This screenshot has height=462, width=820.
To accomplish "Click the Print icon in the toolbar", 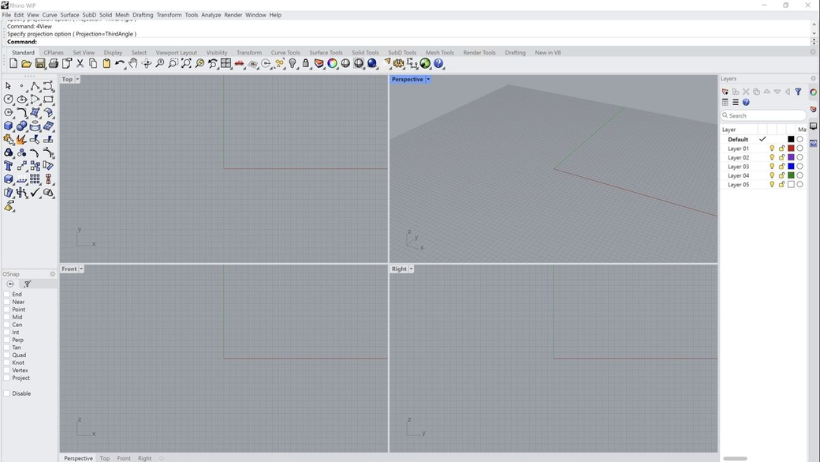I will coord(53,63).
